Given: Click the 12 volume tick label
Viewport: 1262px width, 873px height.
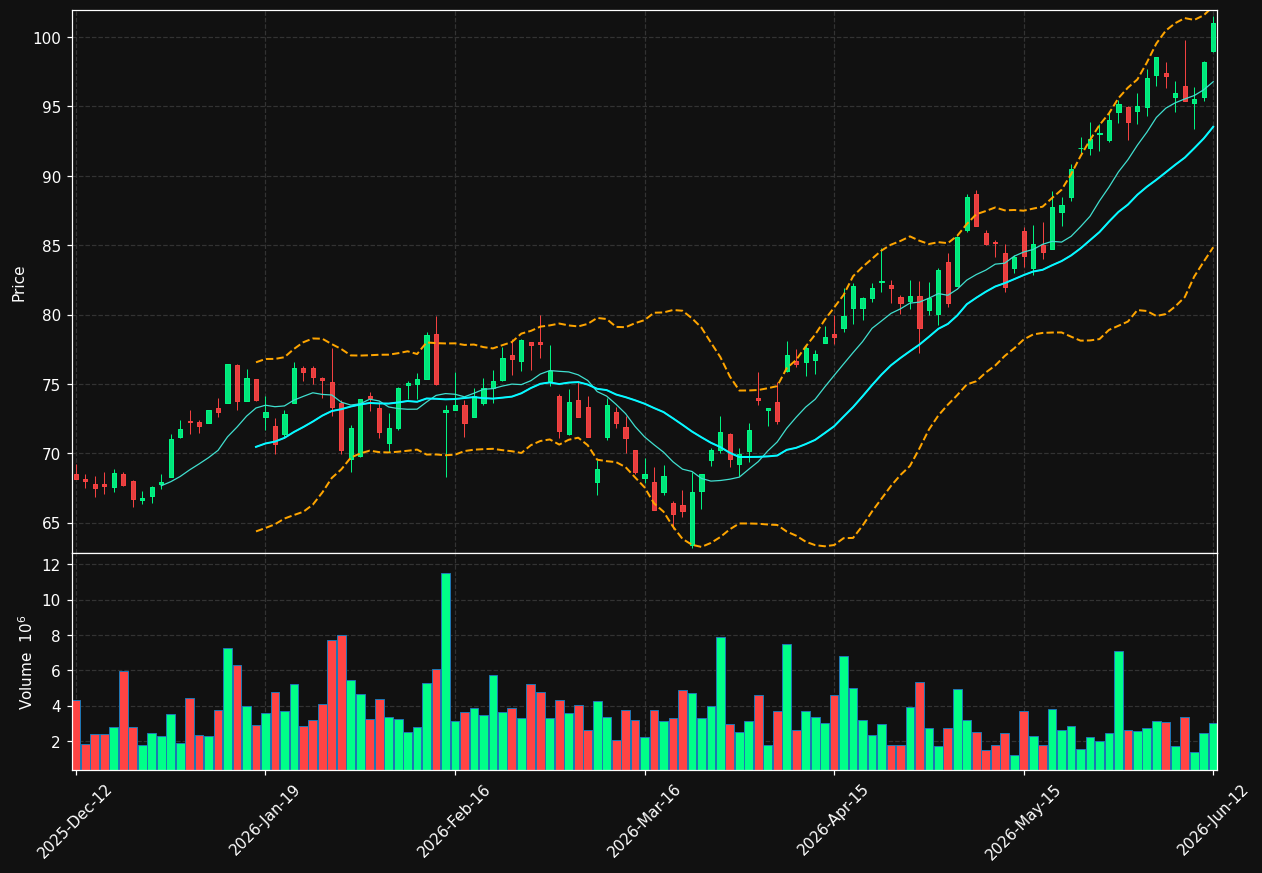Looking at the screenshot, I should coord(54,565).
